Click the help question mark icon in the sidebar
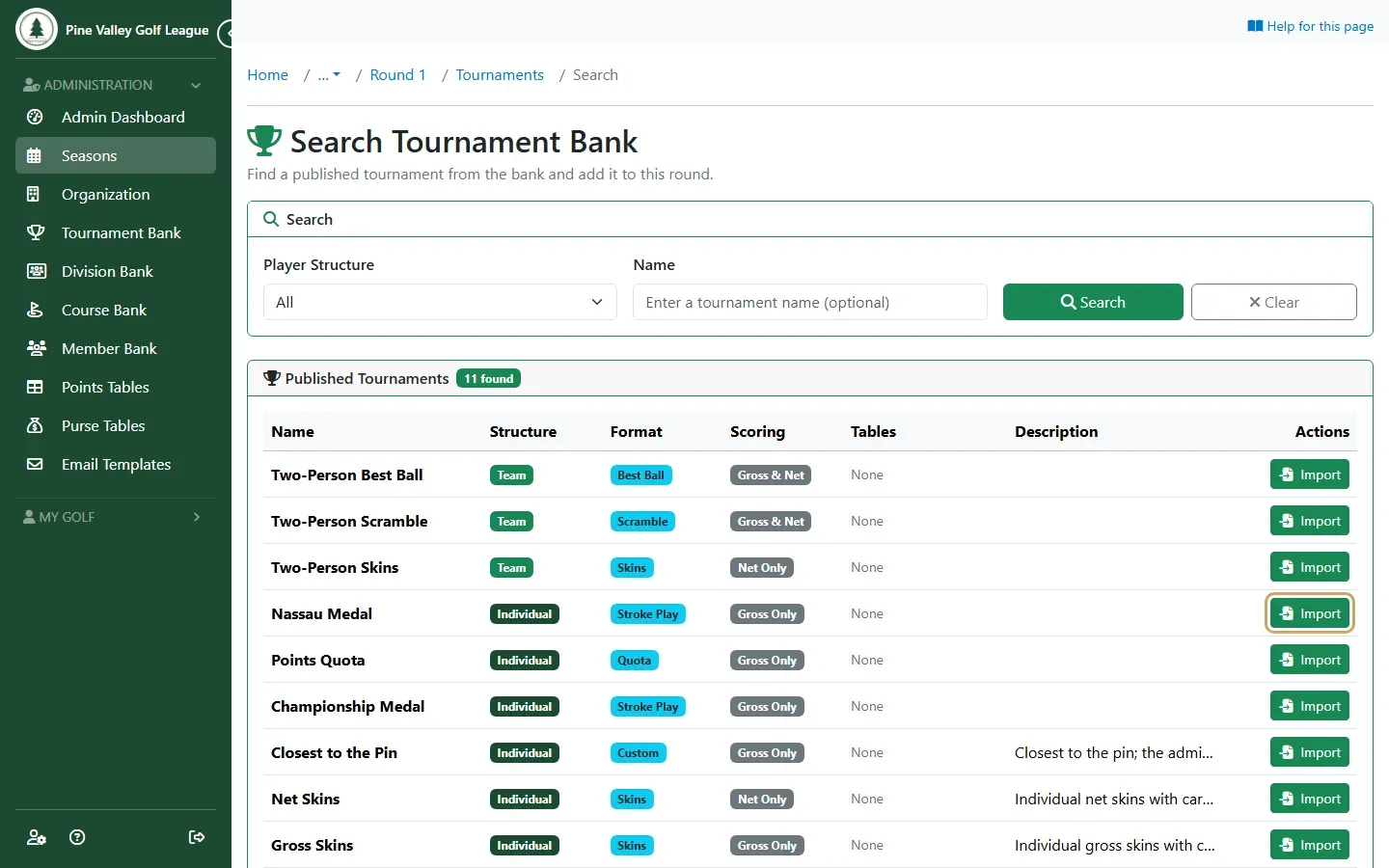Screen dimensions: 1389x868 click(78, 837)
